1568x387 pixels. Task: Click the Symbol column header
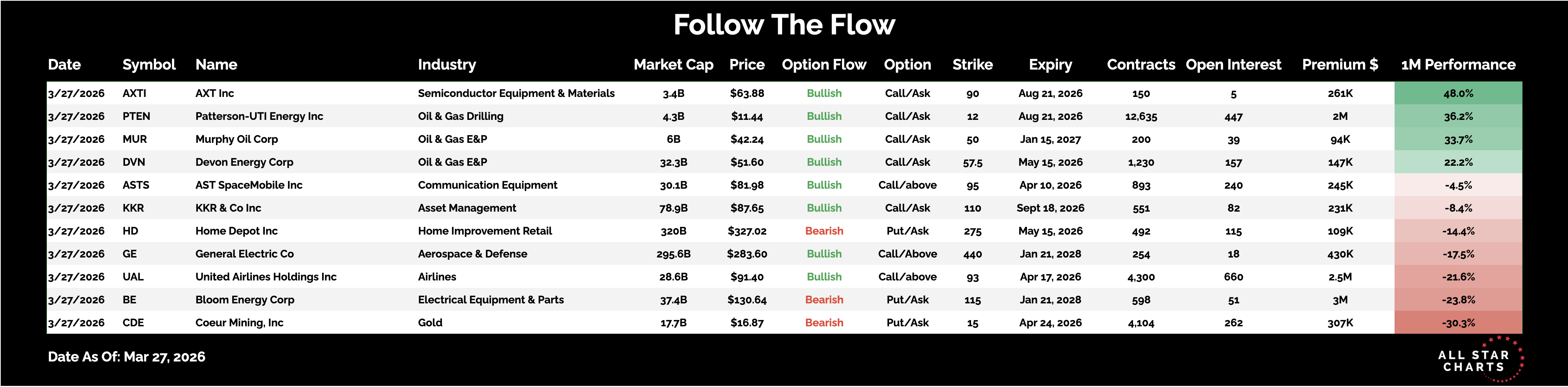coord(149,65)
